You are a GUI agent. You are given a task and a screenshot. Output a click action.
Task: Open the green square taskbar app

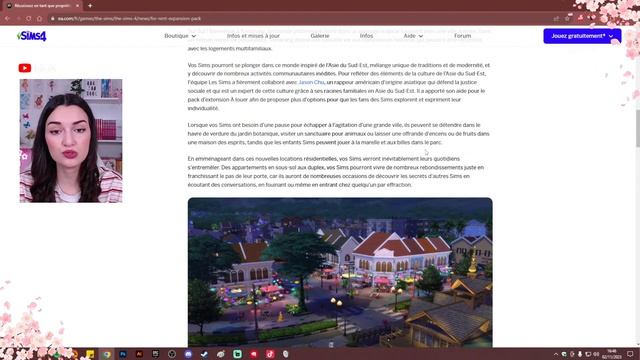click(x=237, y=354)
